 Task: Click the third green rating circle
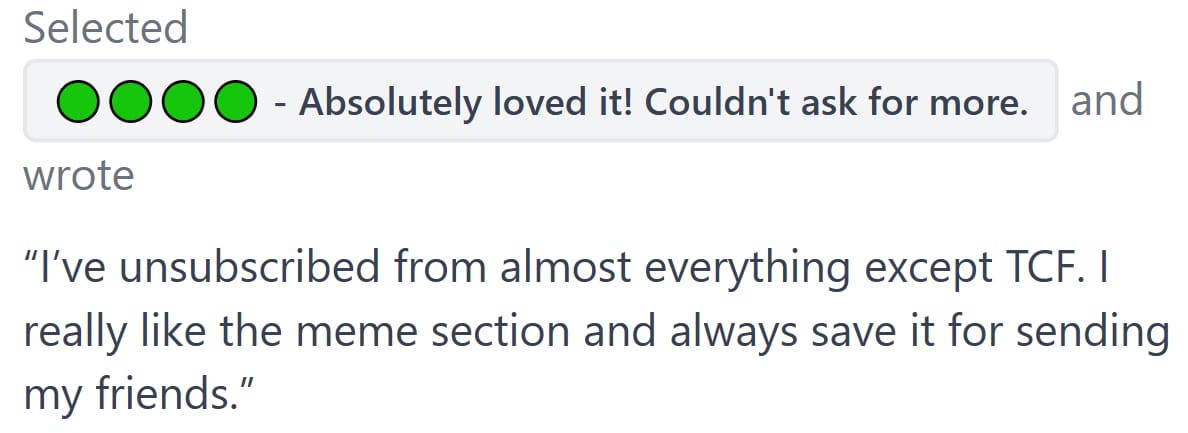pyautogui.click(x=181, y=101)
